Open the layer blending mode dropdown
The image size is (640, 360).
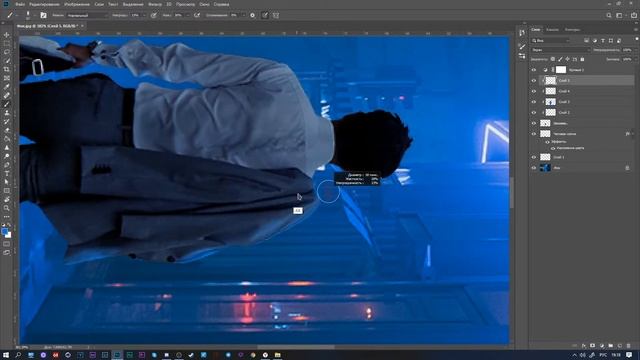(x=560, y=50)
